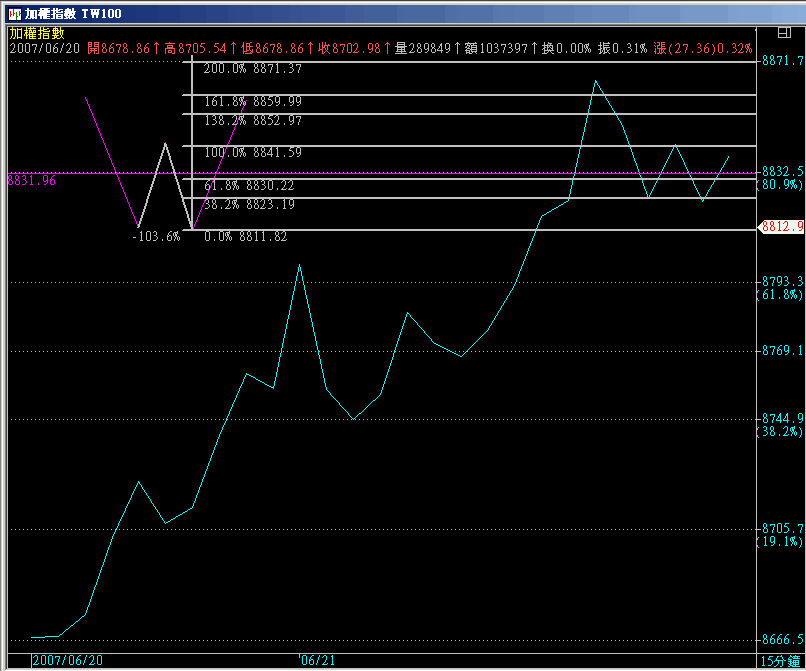Click the panel layout icon at top right
The width and height of the screenshot is (806, 671).
coord(784,33)
